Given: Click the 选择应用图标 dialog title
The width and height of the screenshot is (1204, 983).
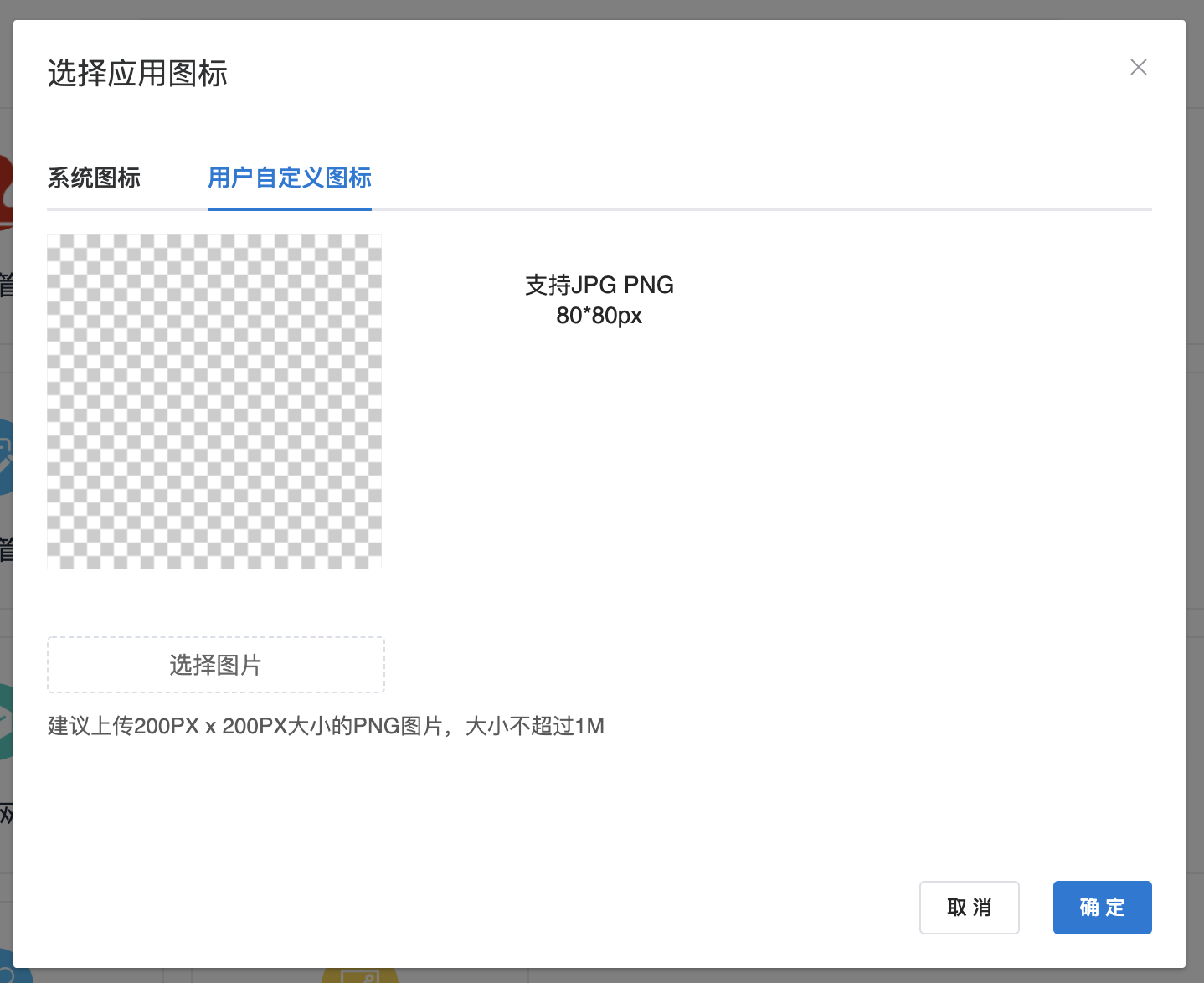Looking at the screenshot, I should coord(137,74).
